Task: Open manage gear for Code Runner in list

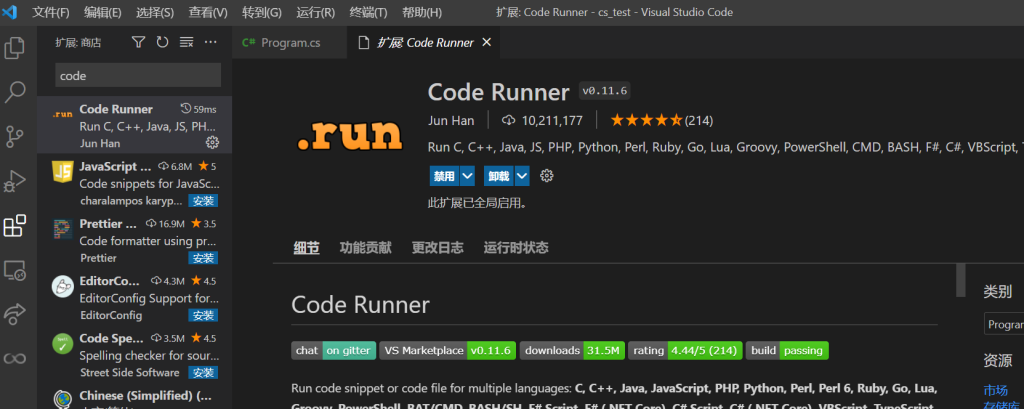Action: click(x=212, y=142)
